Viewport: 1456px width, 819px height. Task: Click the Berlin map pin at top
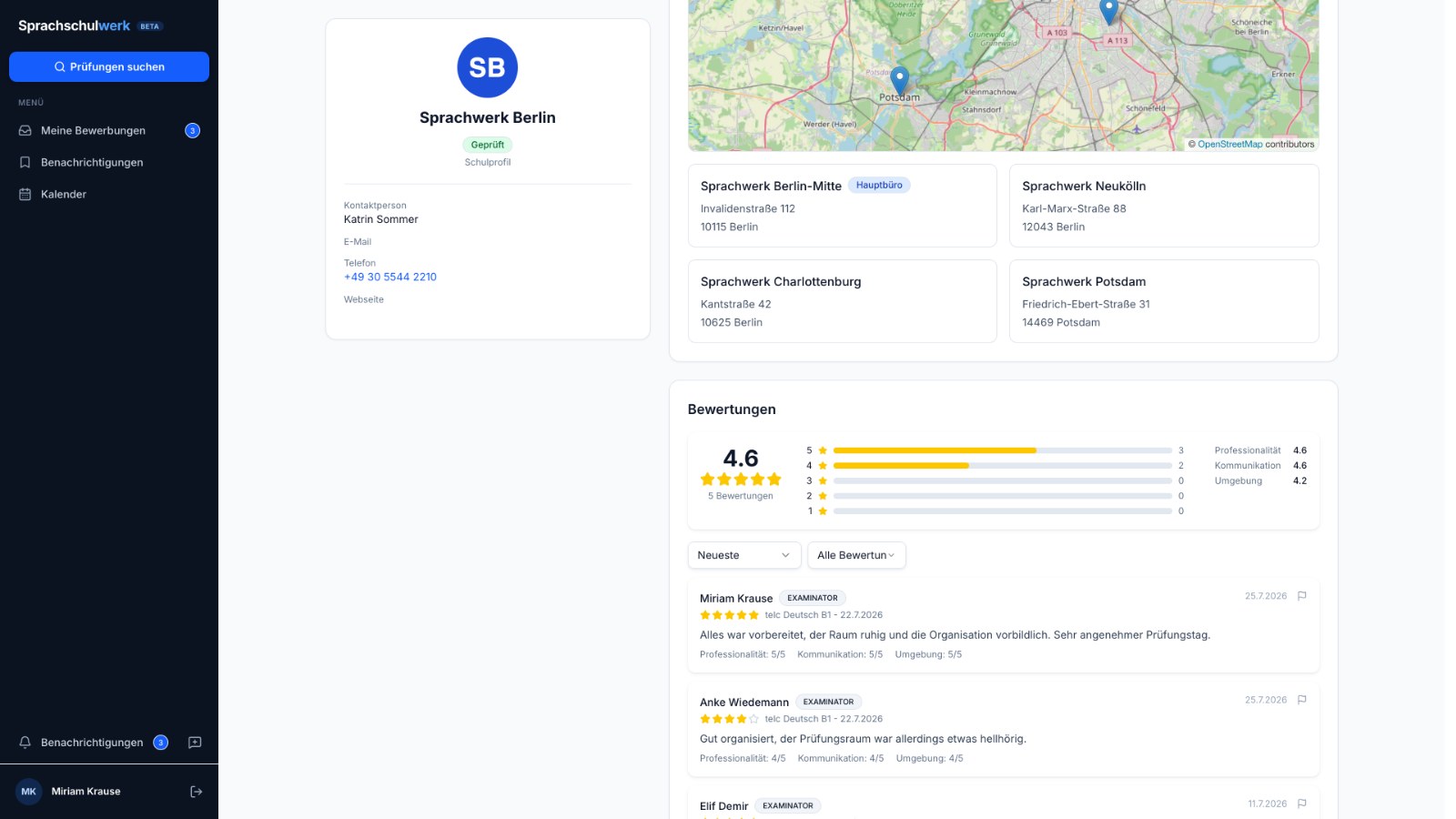1108,11
